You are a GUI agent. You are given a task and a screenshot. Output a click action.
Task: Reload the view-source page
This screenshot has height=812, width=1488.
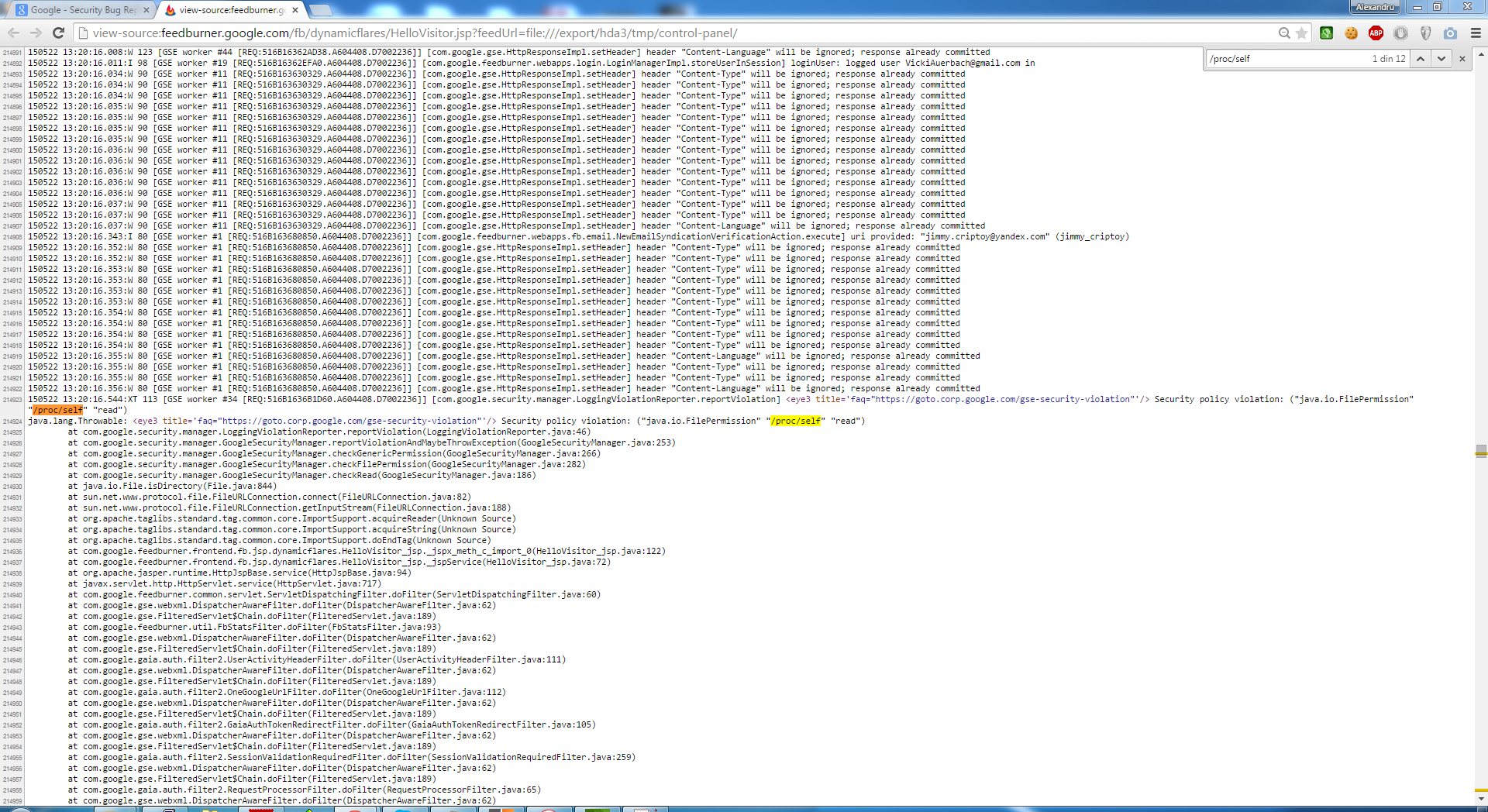58,33
